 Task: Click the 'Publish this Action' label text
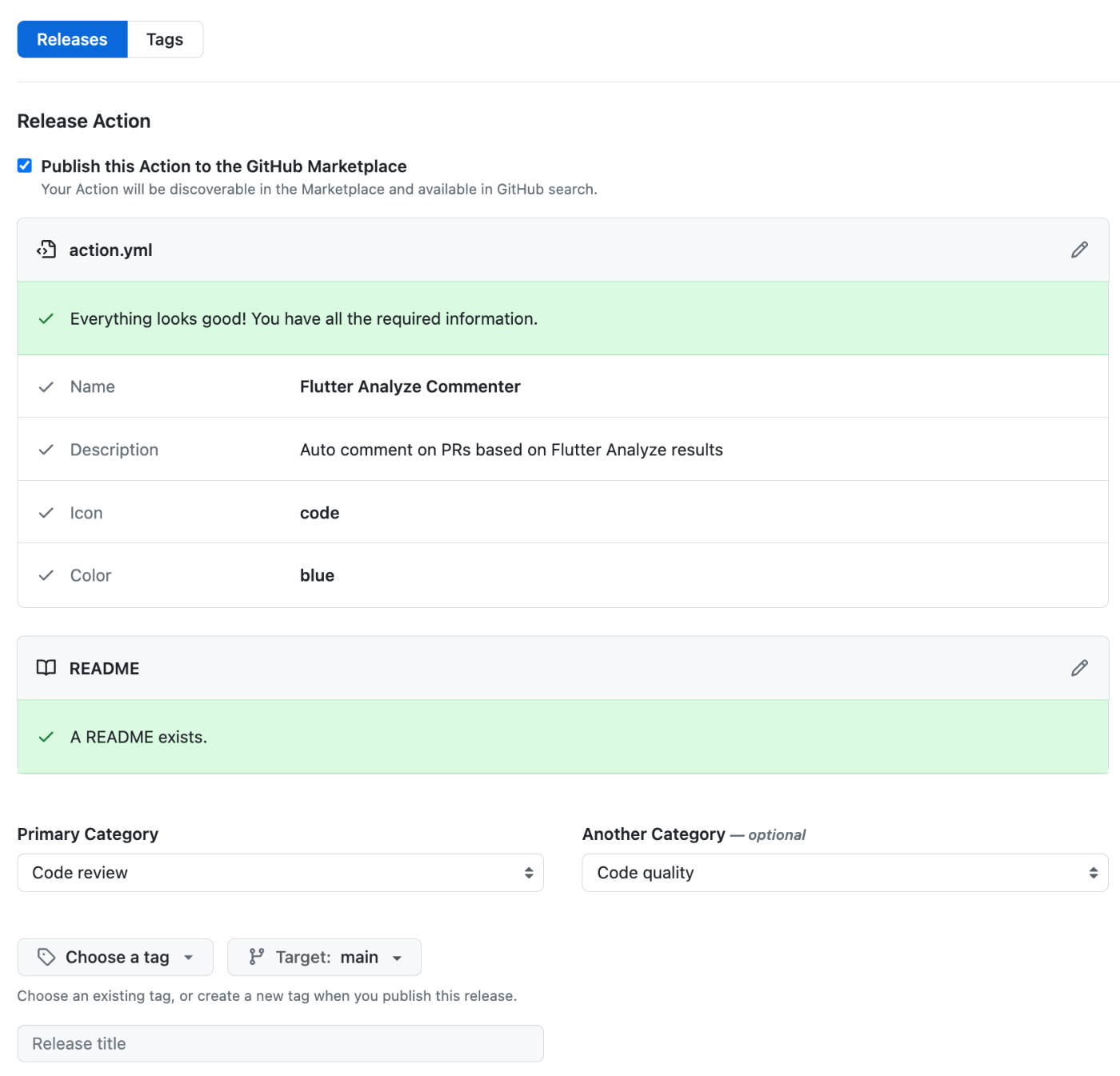point(224,166)
